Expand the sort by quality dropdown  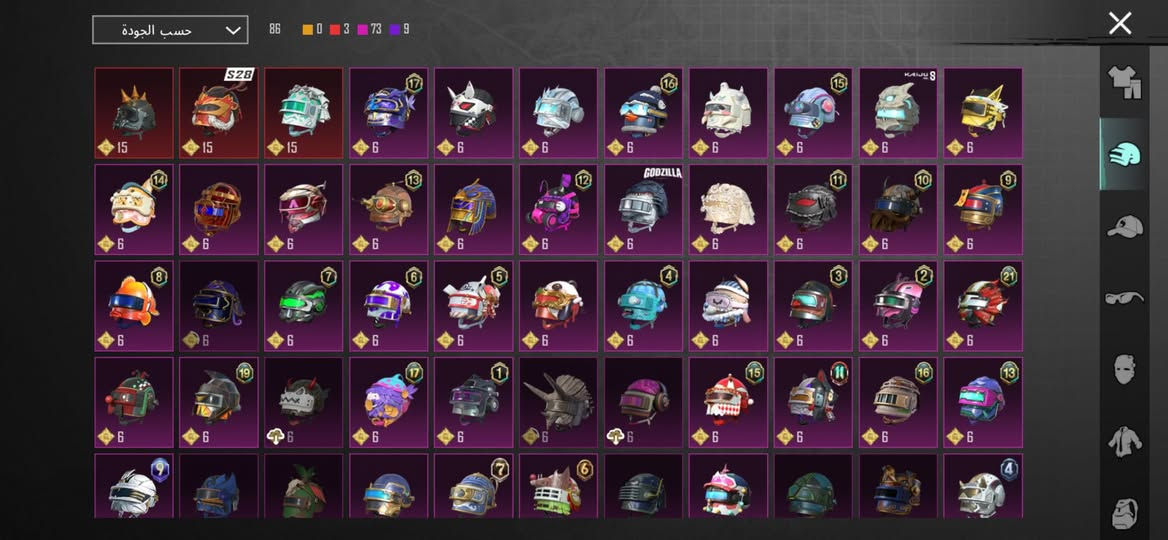click(x=170, y=30)
